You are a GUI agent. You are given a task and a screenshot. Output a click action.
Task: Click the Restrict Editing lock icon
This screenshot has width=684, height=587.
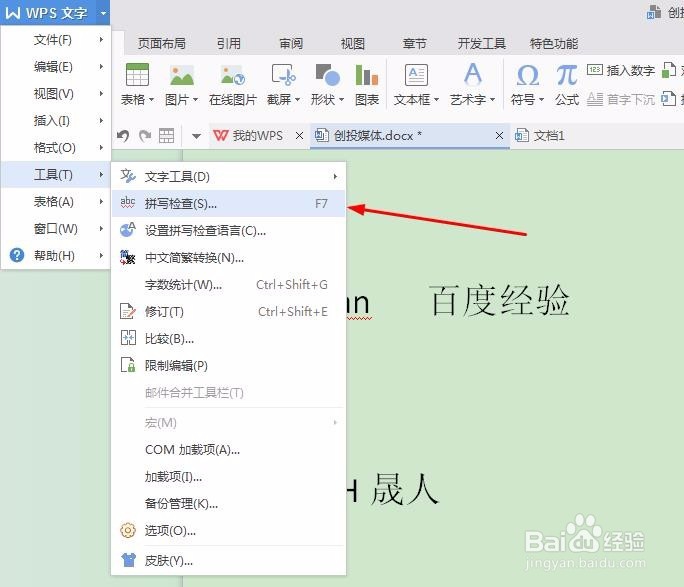tap(128, 365)
